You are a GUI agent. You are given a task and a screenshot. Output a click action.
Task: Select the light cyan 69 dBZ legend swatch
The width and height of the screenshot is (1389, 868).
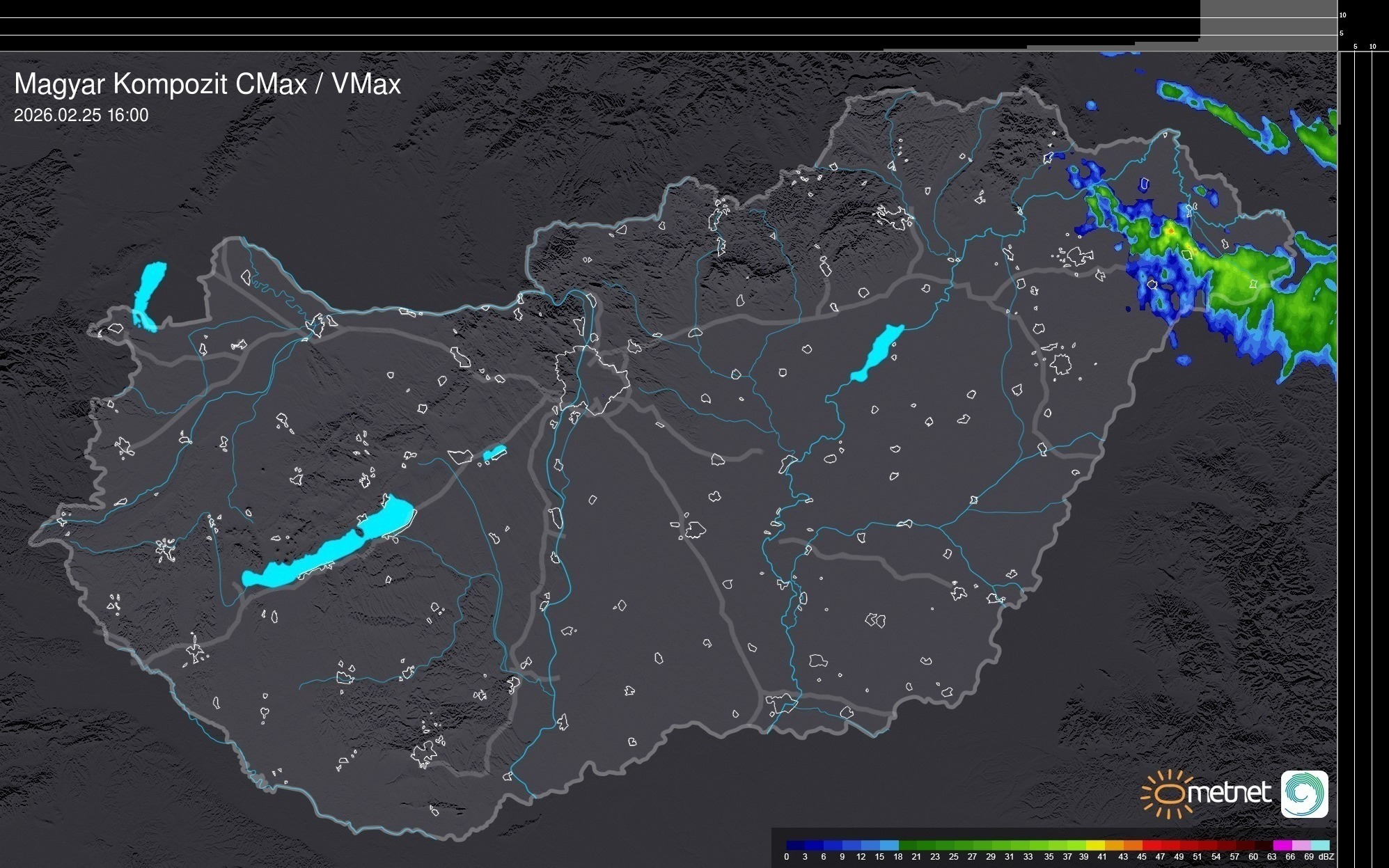click(x=1319, y=845)
